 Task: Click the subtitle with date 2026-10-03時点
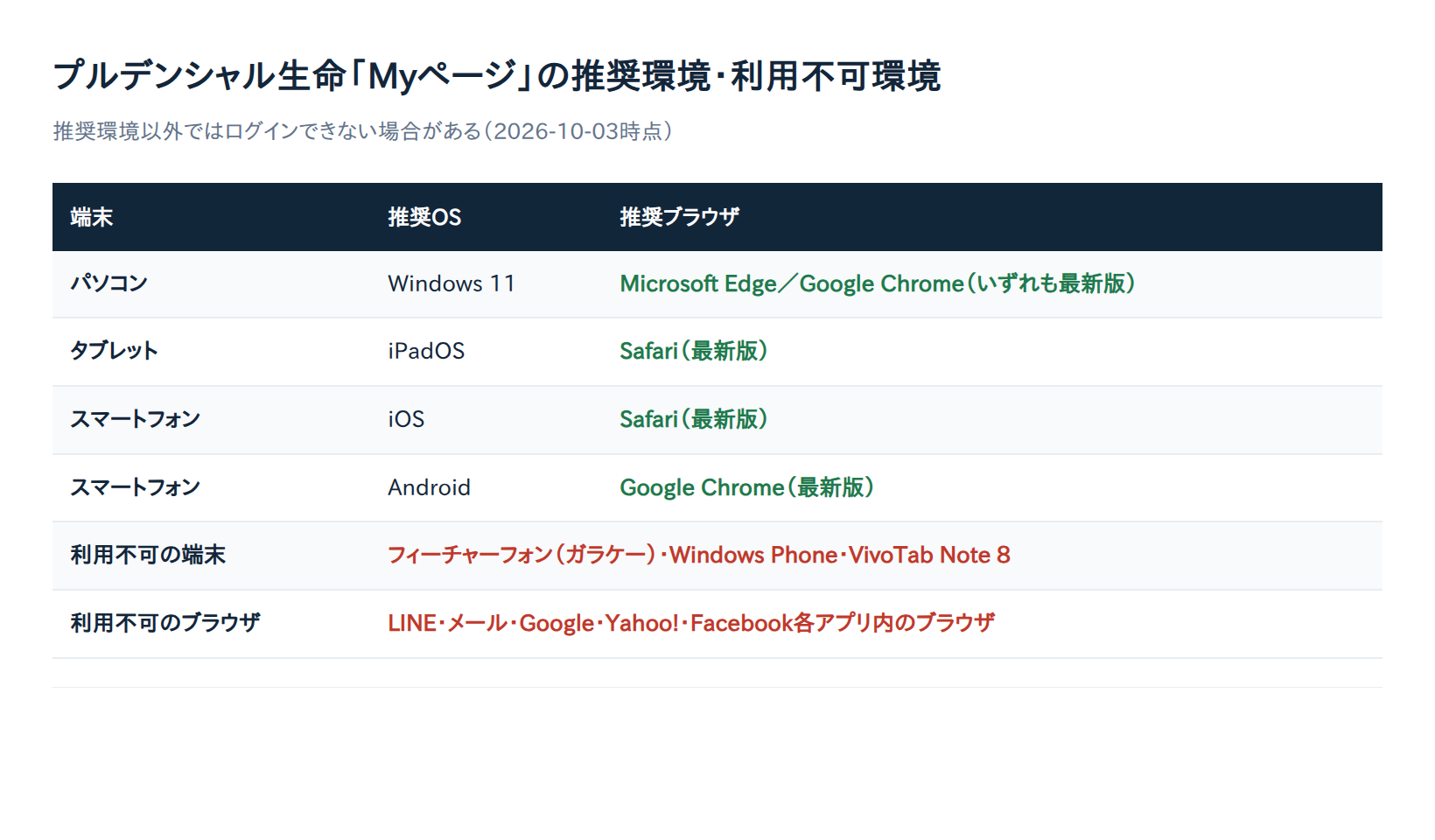(x=362, y=131)
